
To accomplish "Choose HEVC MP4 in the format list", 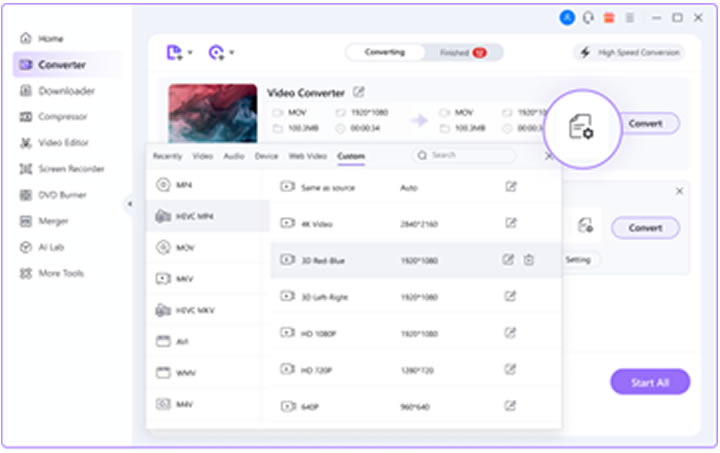I will [208, 216].
